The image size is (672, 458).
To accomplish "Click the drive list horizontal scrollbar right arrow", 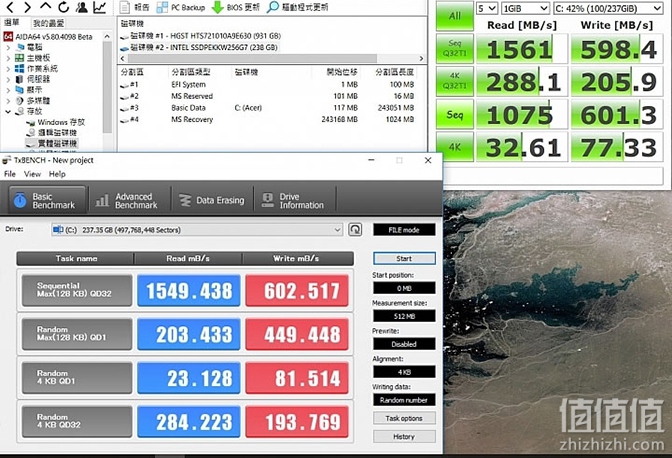I will pyautogui.click(x=421, y=58).
